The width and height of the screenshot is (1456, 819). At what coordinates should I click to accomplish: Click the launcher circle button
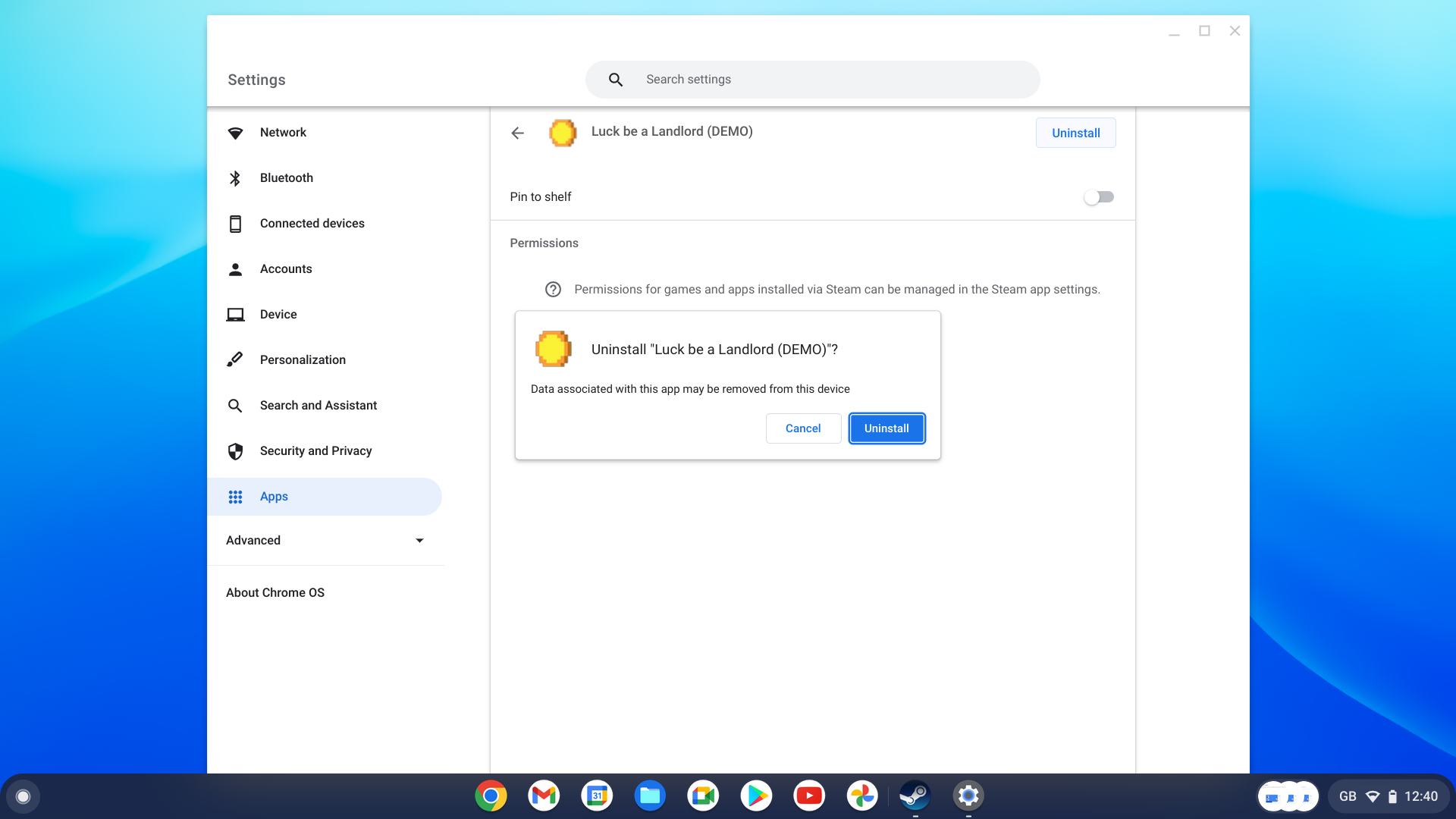23,796
